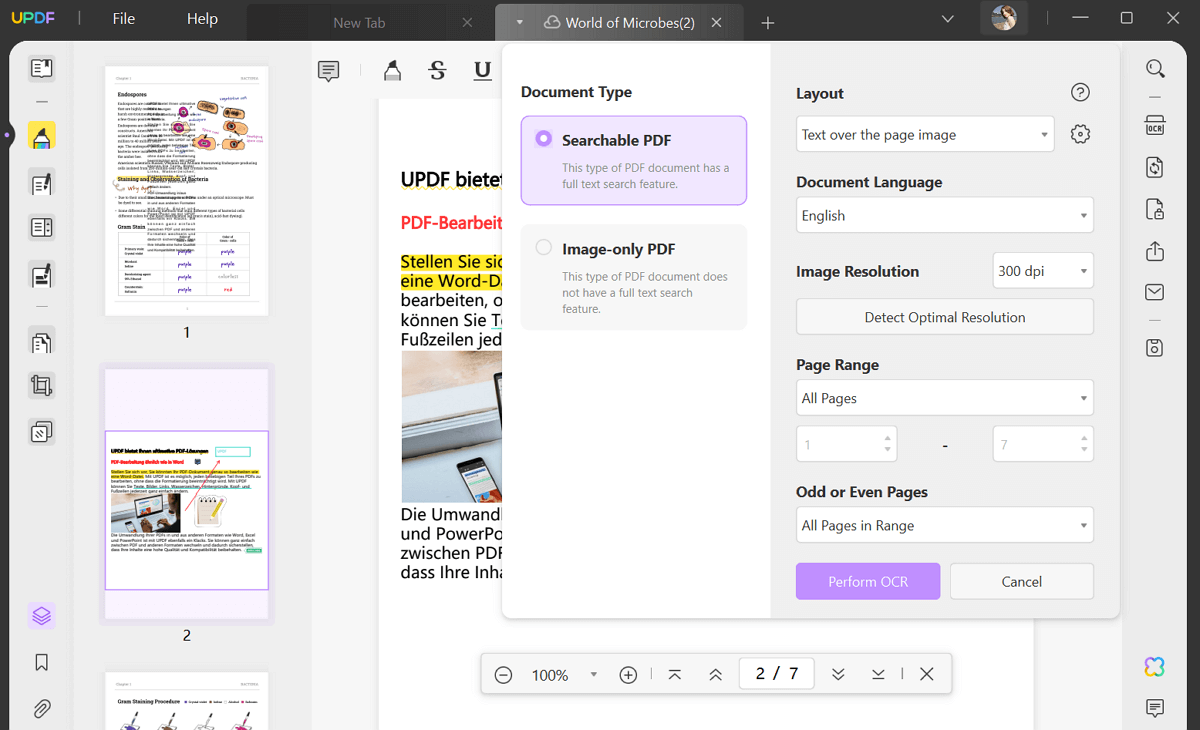
Task: Open the Layout help question mark
Action: [1080, 92]
